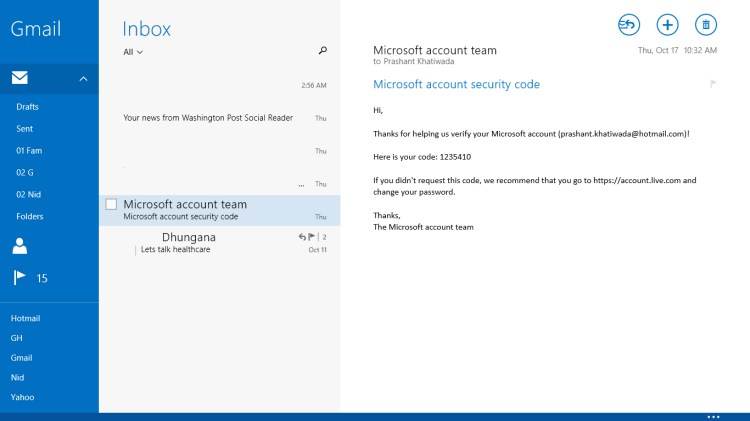The width and height of the screenshot is (750, 421).
Task: Tick the Microsoft account team message checkbox
Action: (111, 205)
